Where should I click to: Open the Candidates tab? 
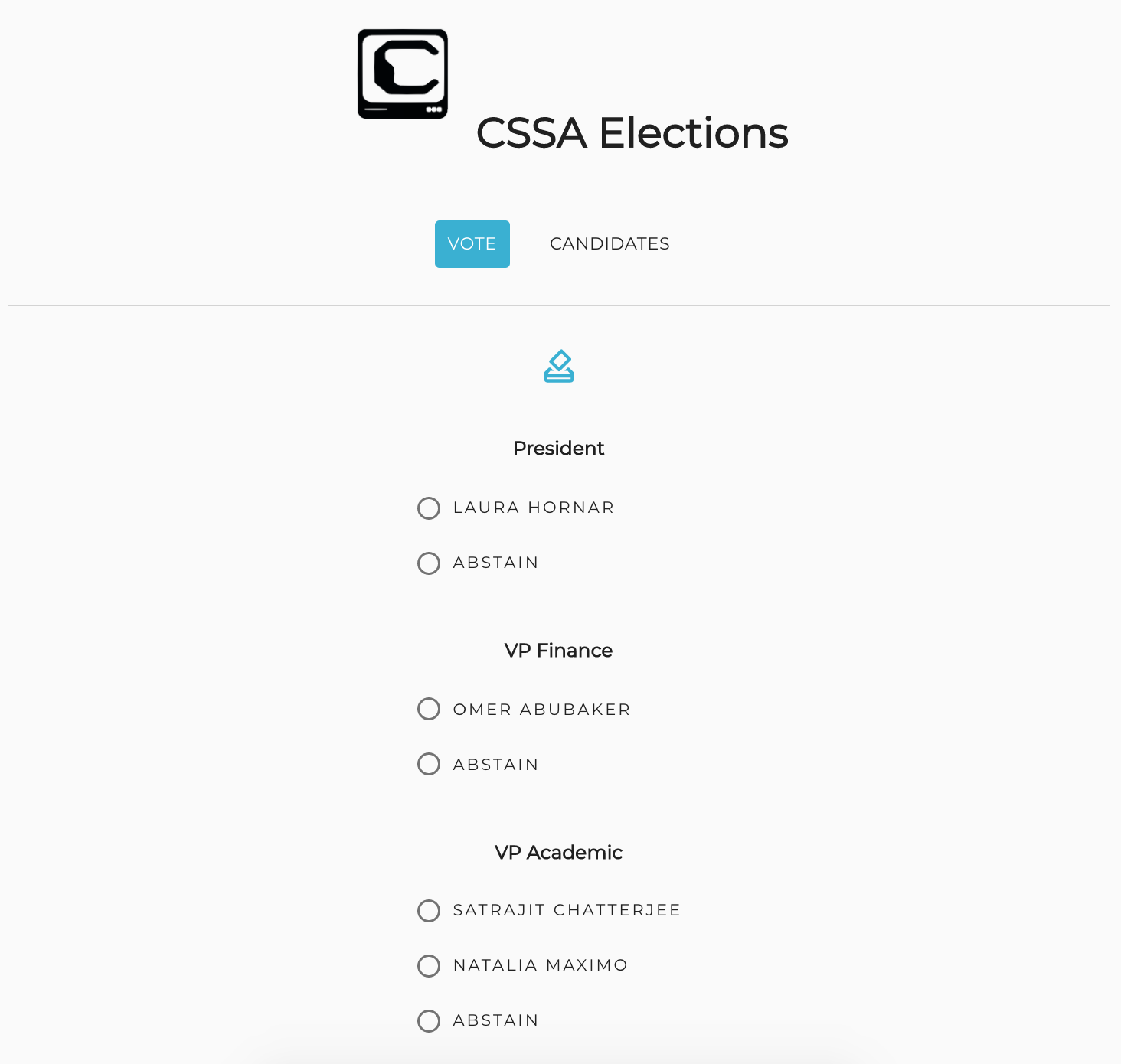(610, 244)
